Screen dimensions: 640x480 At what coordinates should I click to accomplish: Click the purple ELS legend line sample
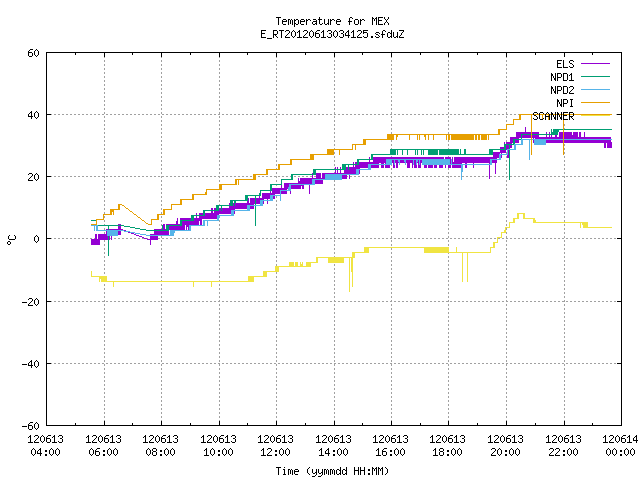coord(595,64)
